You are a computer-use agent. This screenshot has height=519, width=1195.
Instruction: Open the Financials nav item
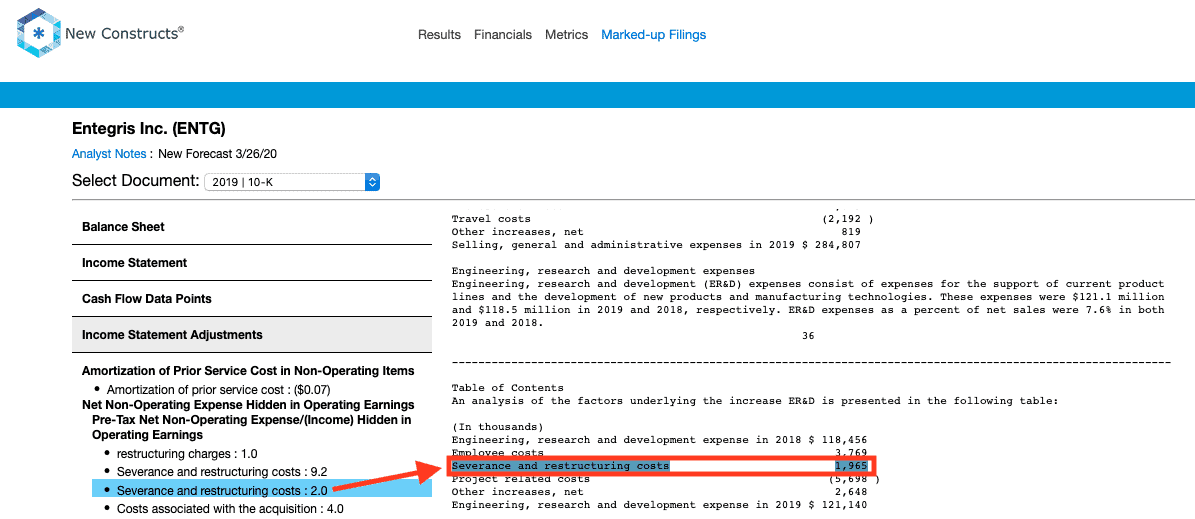(x=503, y=34)
